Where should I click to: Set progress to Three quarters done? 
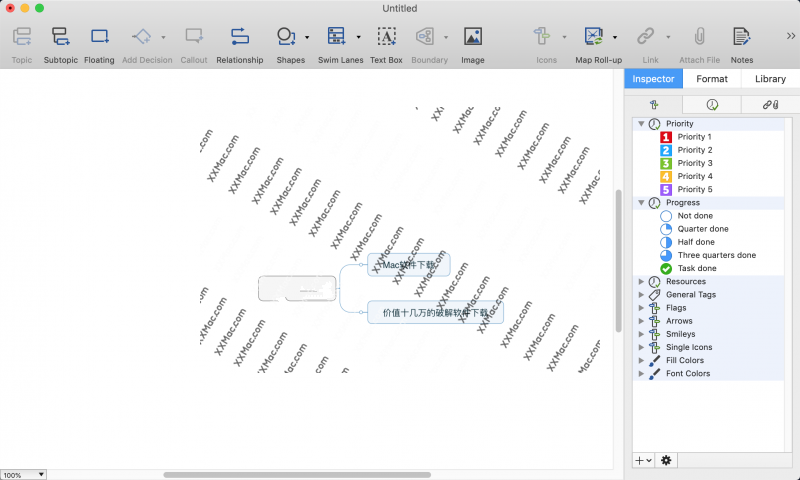coord(666,256)
